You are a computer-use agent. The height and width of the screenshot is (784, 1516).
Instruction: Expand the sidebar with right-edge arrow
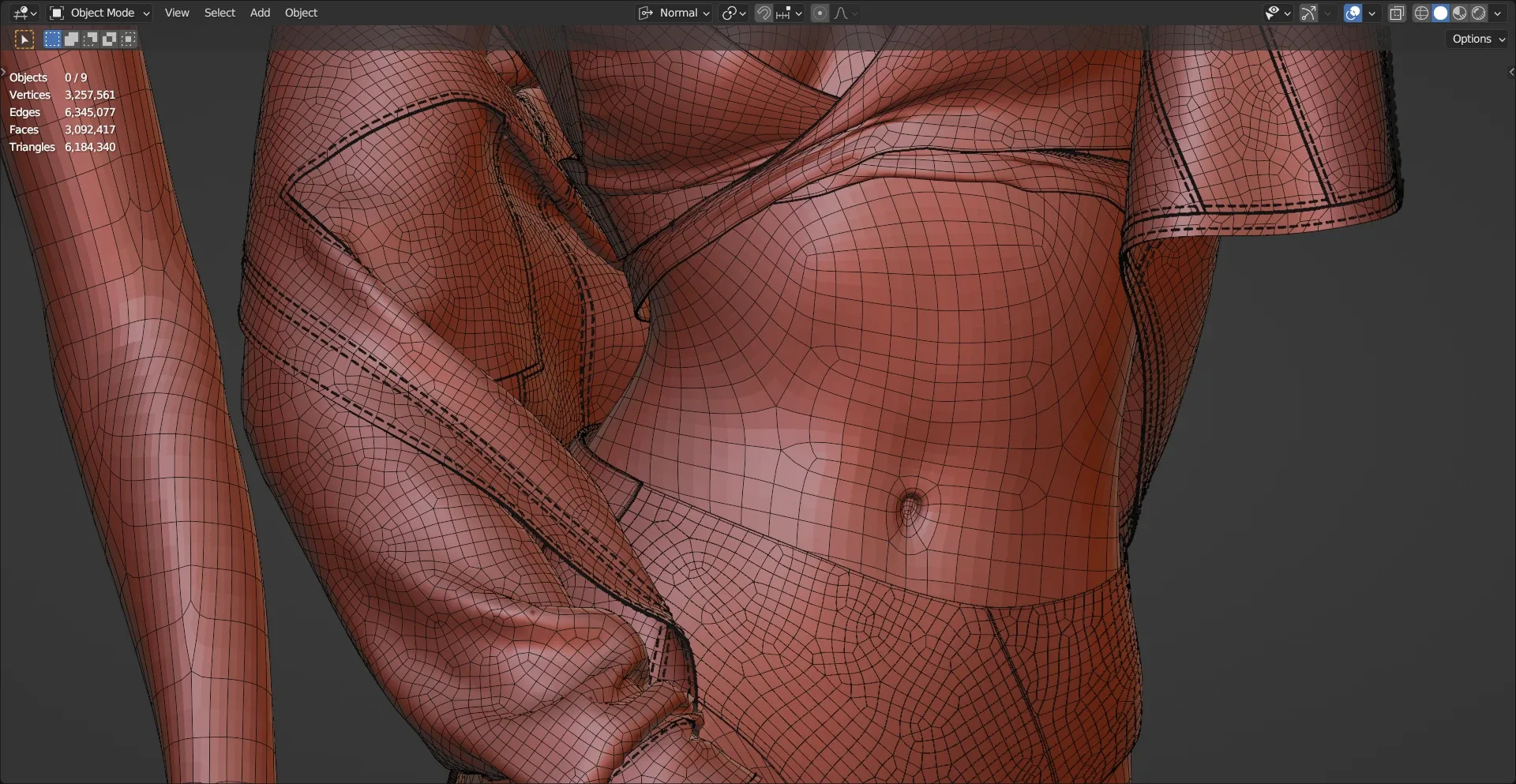coord(1511,72)
